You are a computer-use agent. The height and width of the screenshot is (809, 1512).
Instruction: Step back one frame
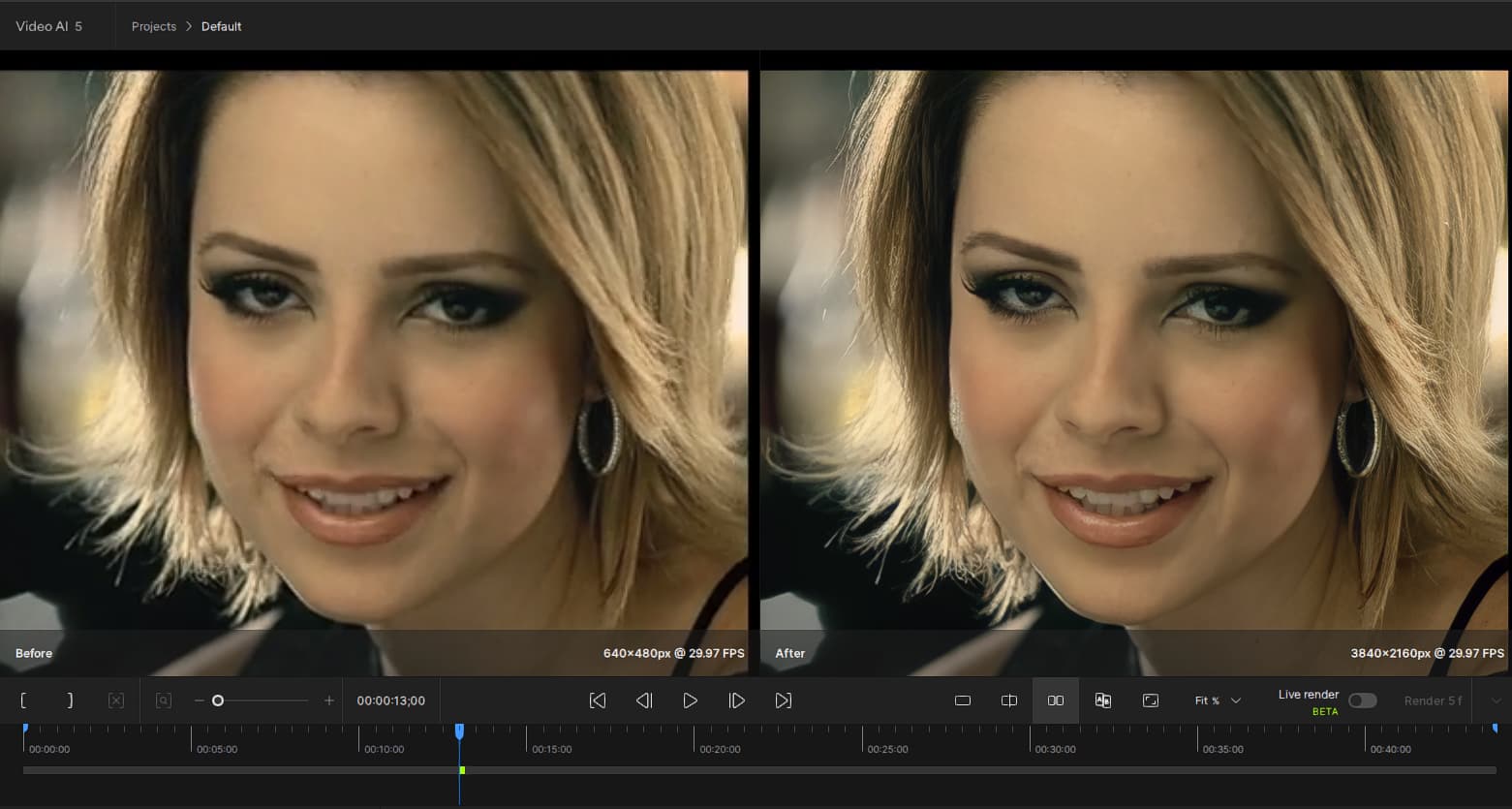(x=644, y=700)
